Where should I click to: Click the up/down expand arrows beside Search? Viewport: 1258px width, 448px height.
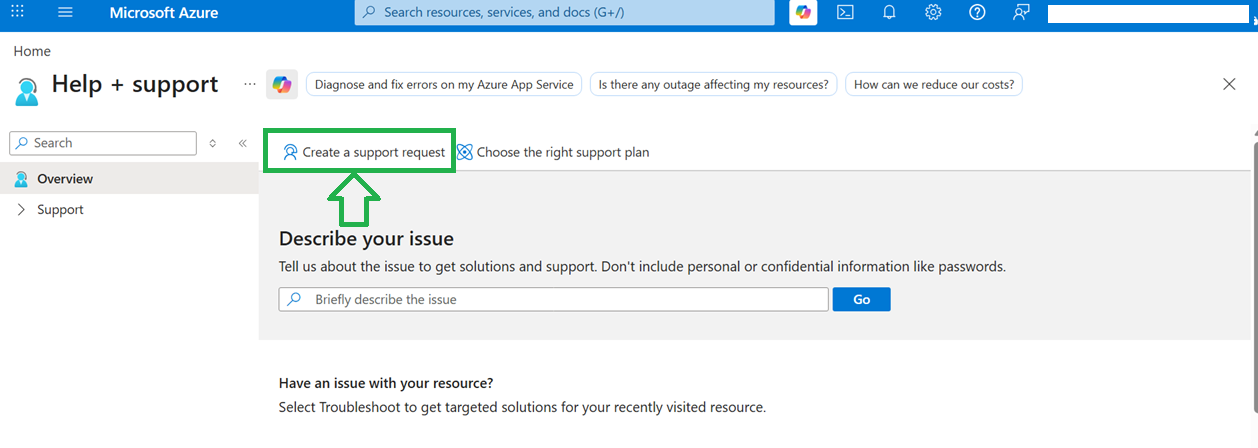213,143
